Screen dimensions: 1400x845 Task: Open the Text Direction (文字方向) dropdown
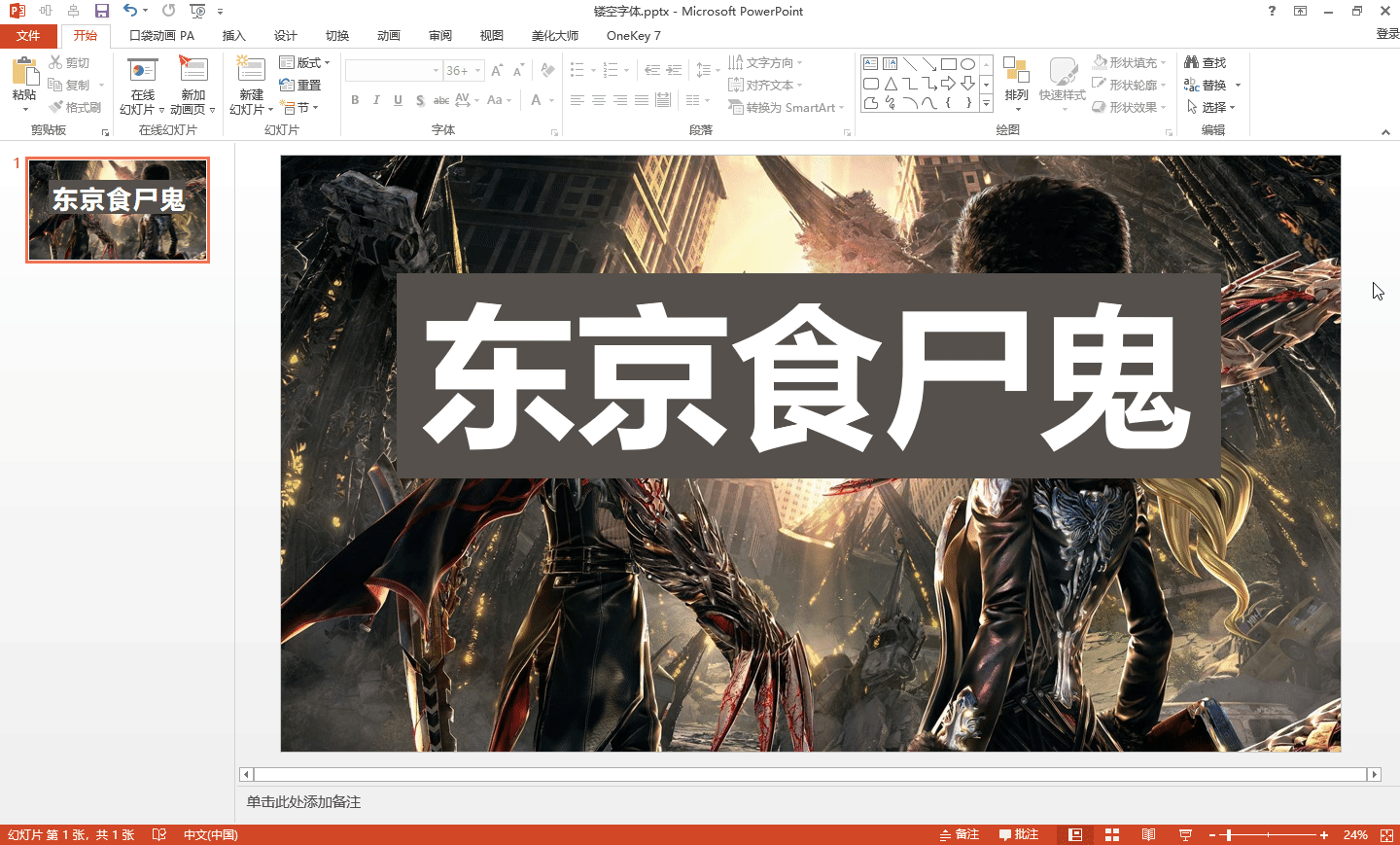tap(766, 62)
